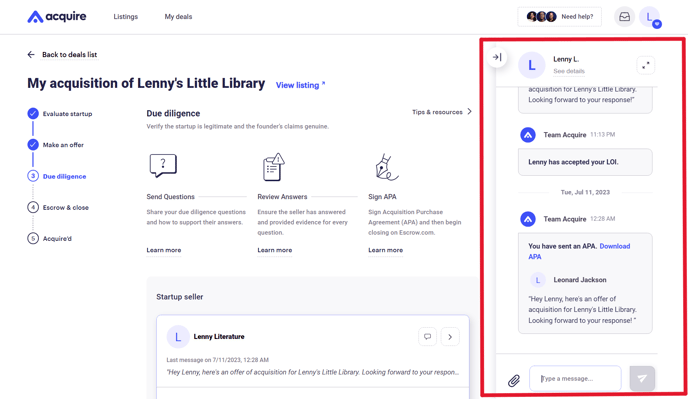Click the 'Startup seller' heading
This screenshot has height=399, width=688.
(x=179, y=297)
